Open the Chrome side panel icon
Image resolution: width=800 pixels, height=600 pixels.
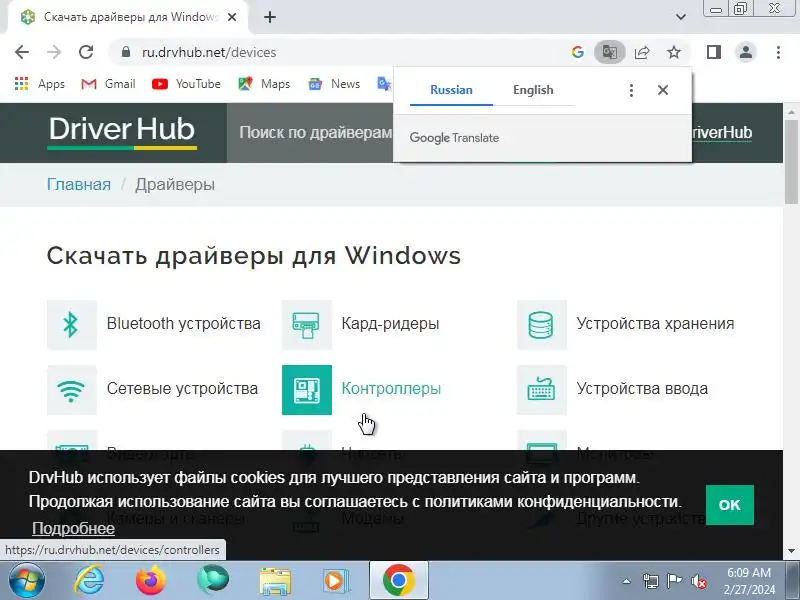pos(714,52)
